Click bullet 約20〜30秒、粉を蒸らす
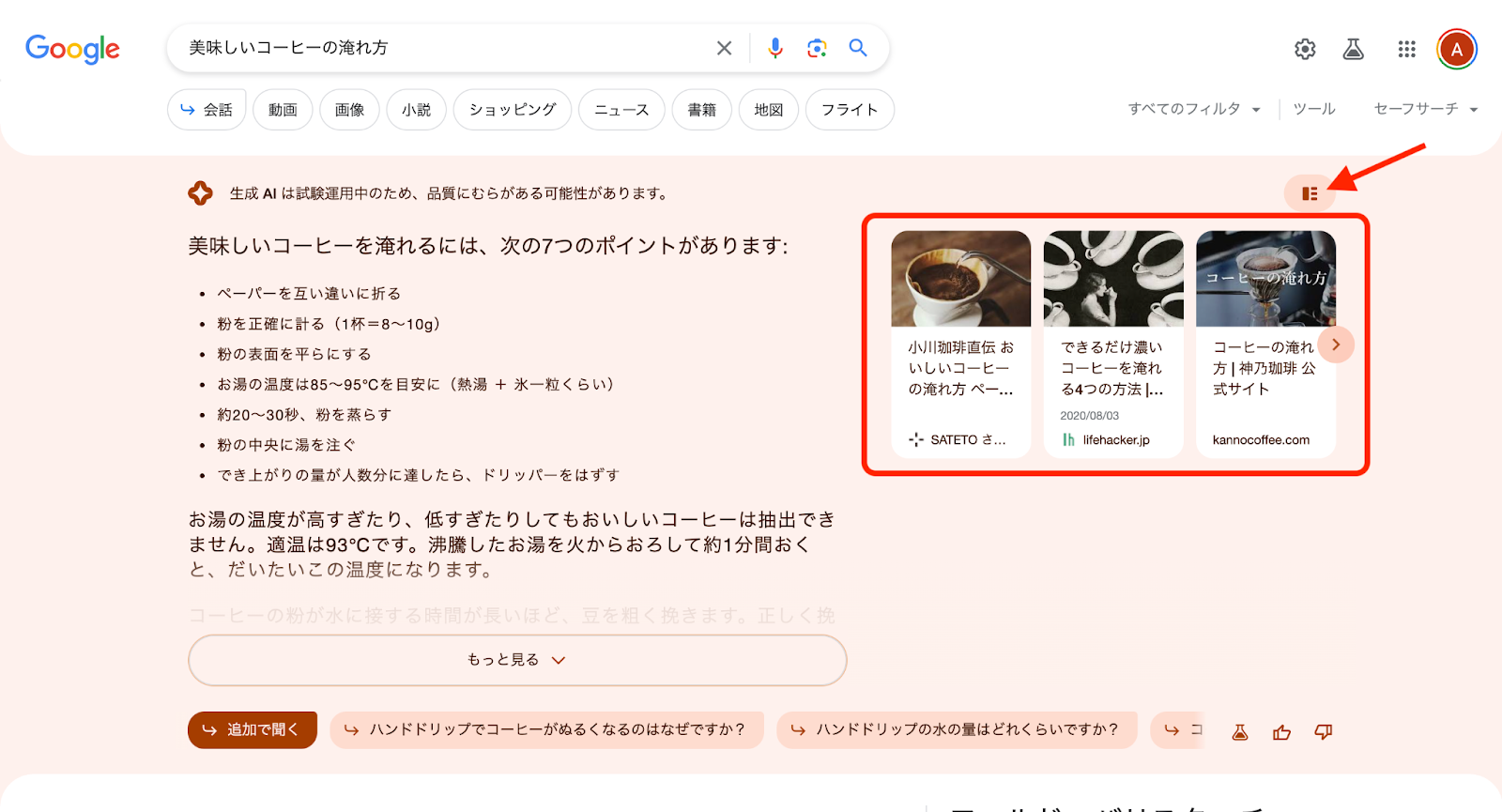Viewport: 1502px width, 812px height. 304,415
